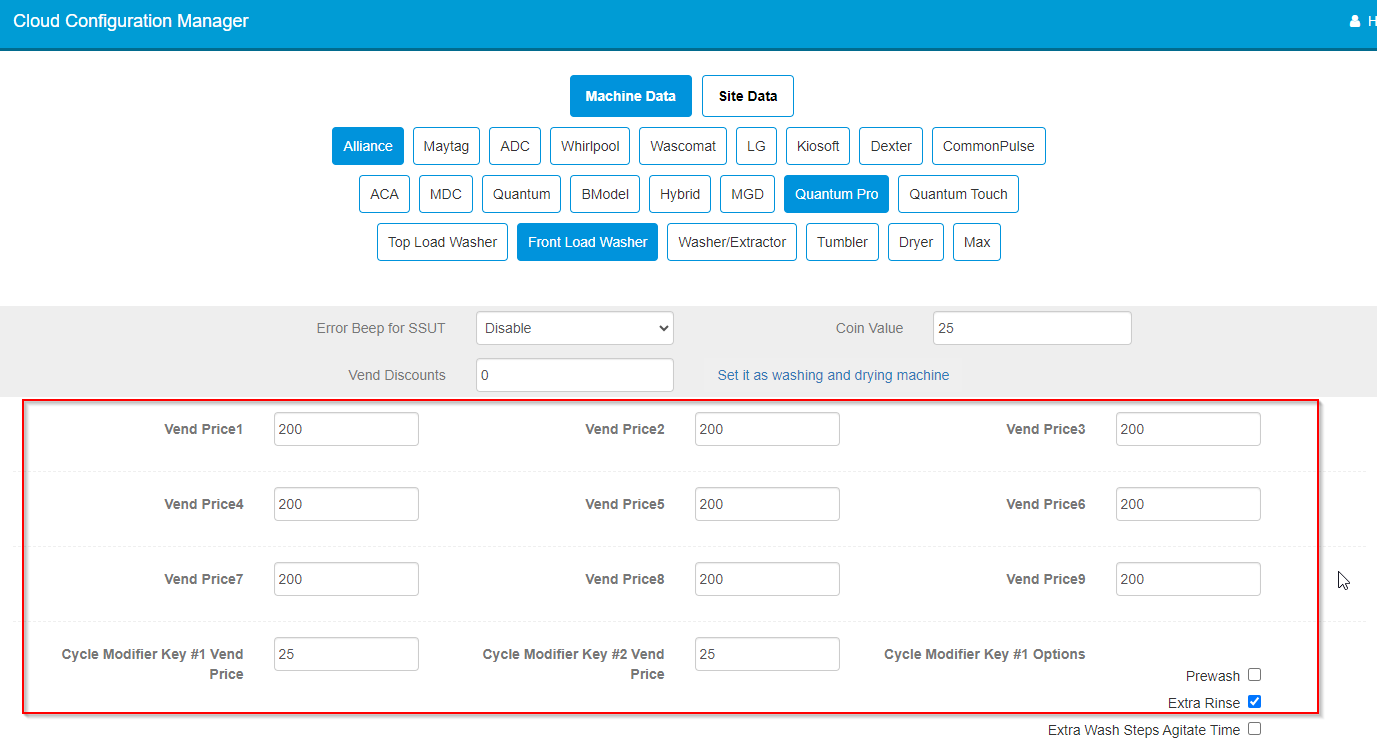Click the Vend Discounts input field
Screen dimensions: 1377x738
pyautogui.click(x=574, y=374)
